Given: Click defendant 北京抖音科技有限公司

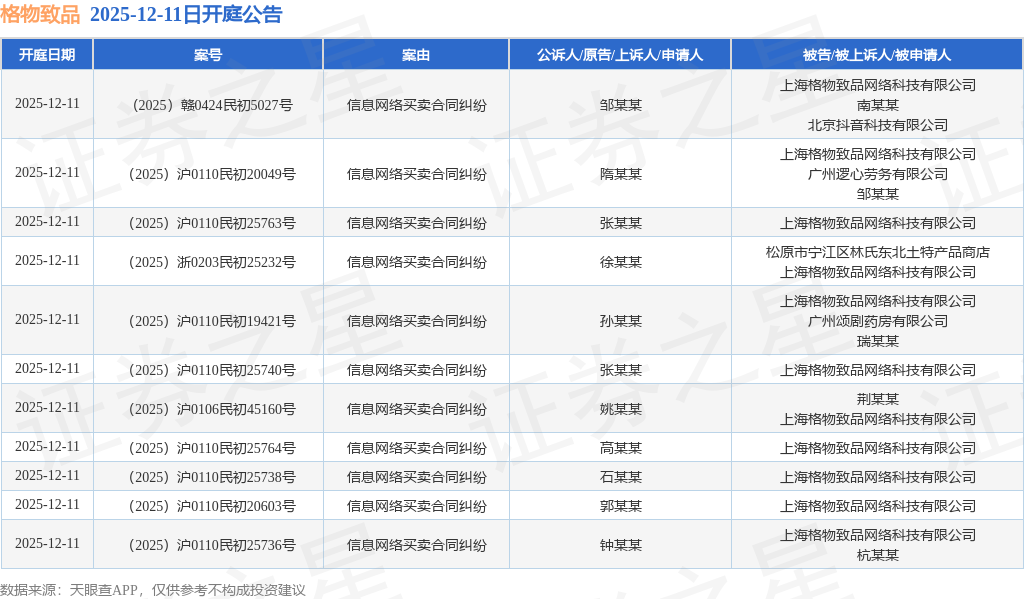Looking at the screenshot, I should click(878, 125).
